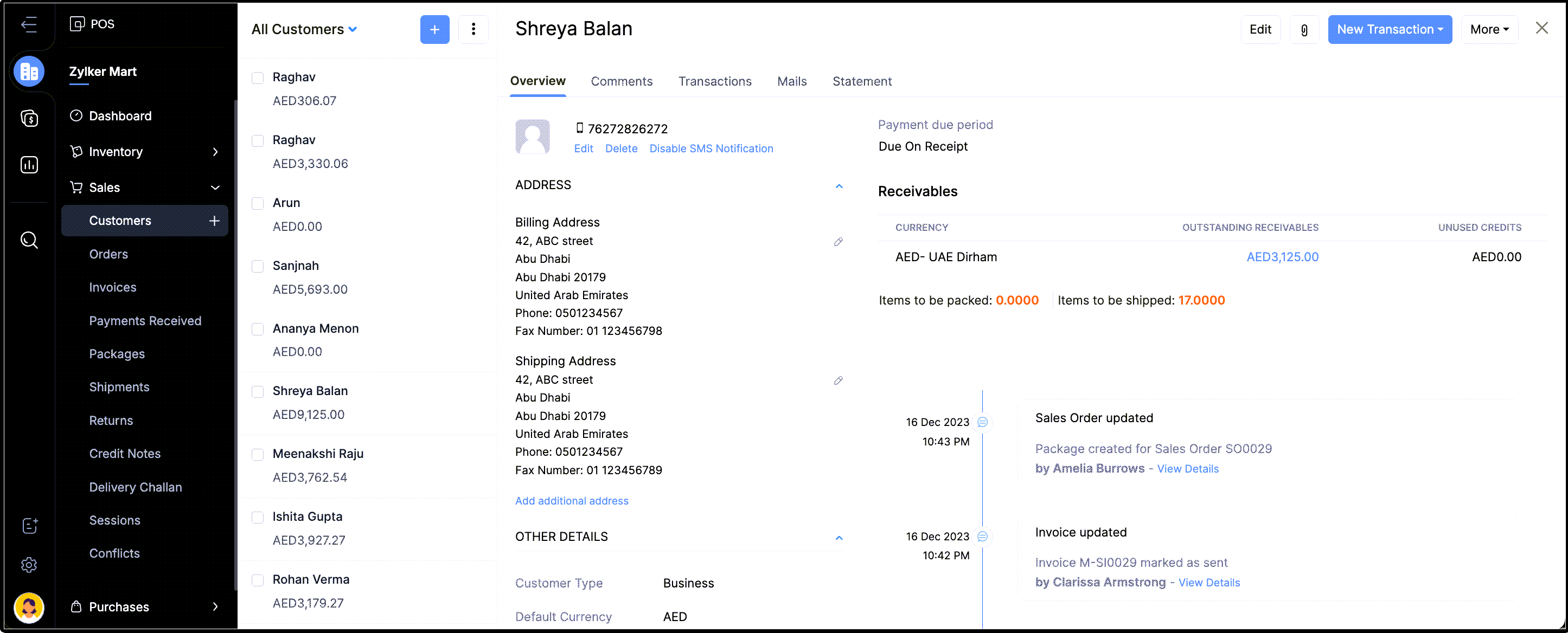Image resolution: width=1568 pixels, height=633 pixels.
Task: Open the three-dot customer list menu
Action: [473, 30]
